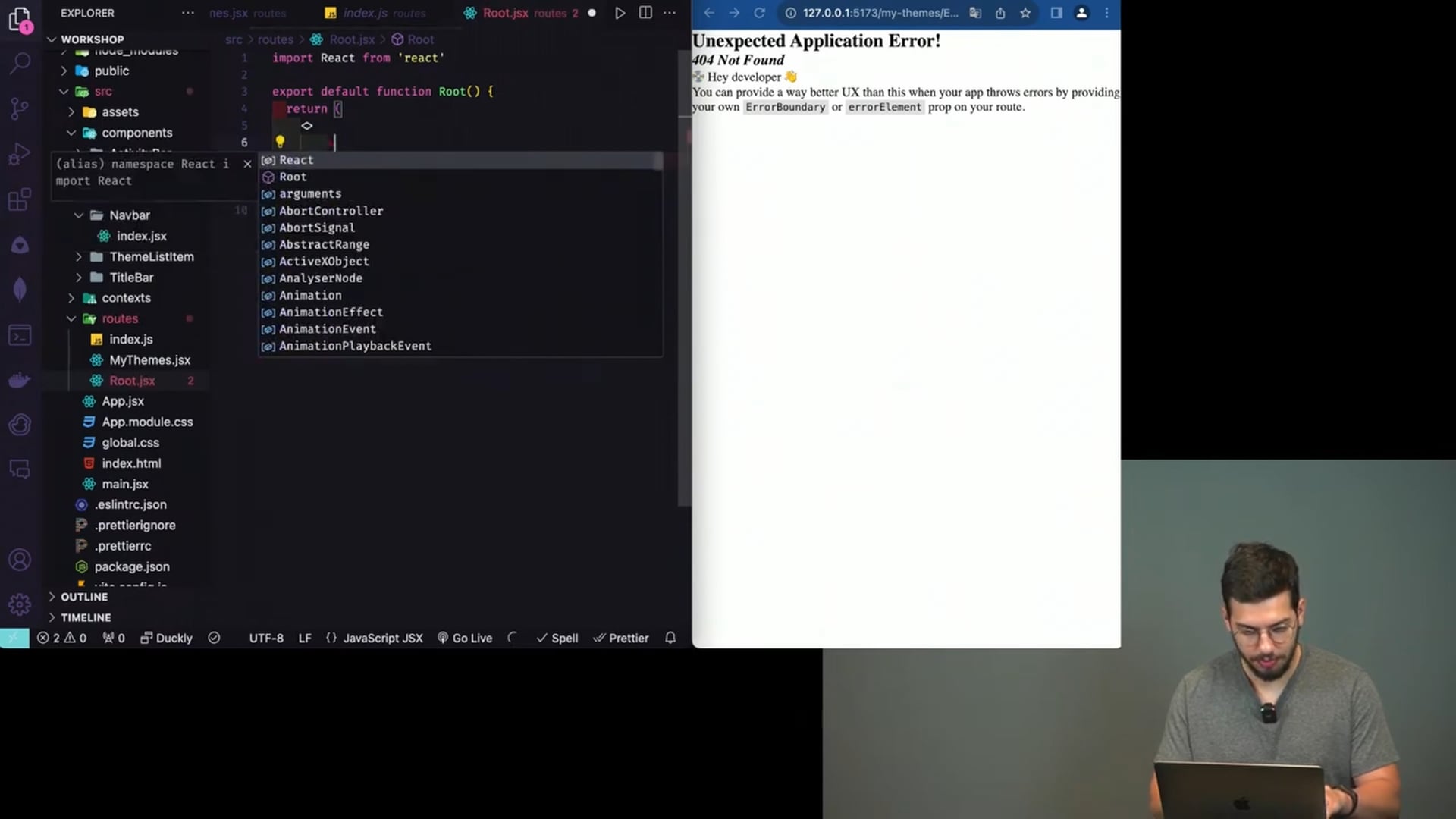Click the browser address bar URL
Viewport: 1456px width, 819px height.
coord(880,13)
